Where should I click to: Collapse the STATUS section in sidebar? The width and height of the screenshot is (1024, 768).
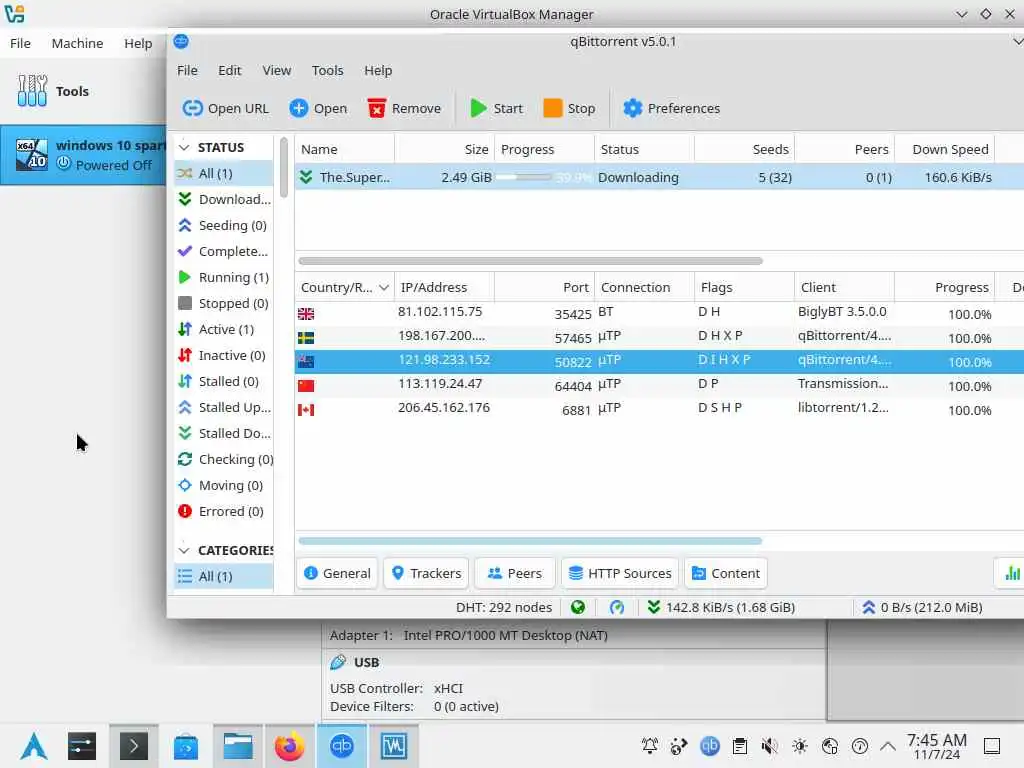click(x=184, y=148)
